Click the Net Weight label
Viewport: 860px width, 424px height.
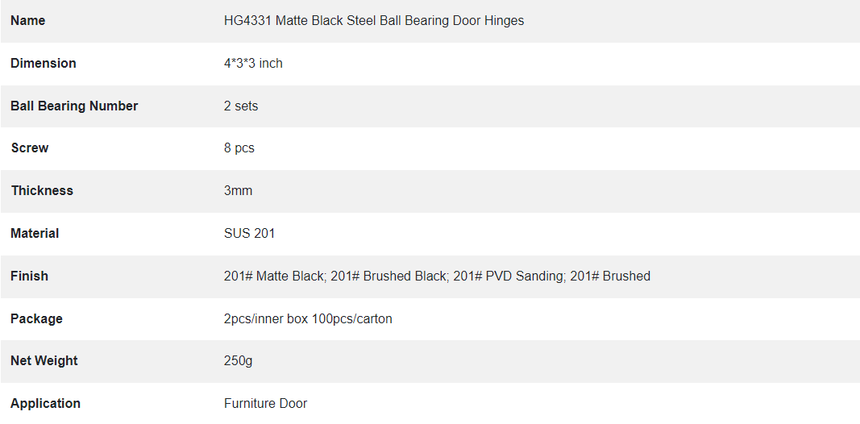[x=44, y=361]
